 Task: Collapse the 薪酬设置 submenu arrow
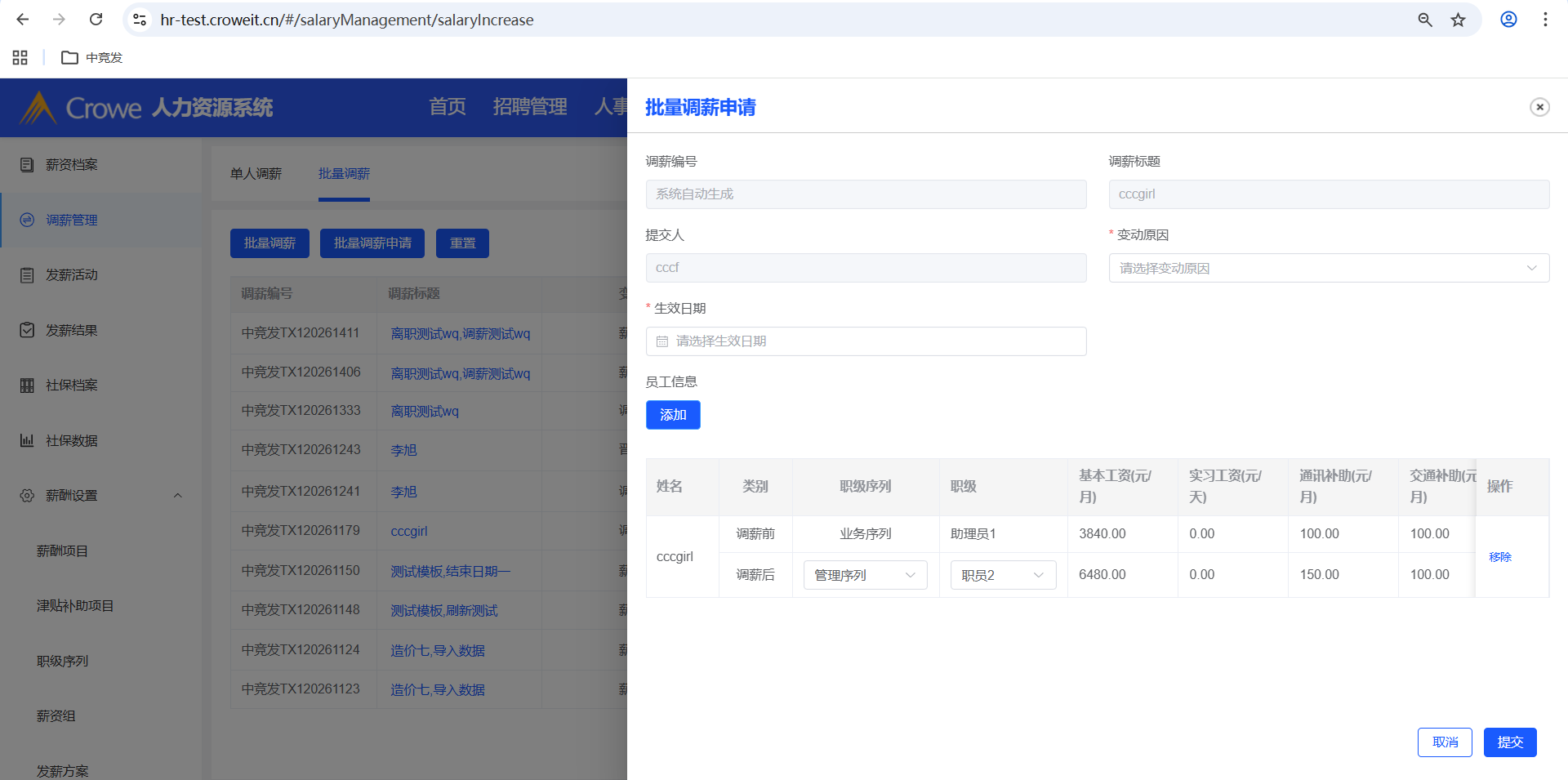(177, 496)
